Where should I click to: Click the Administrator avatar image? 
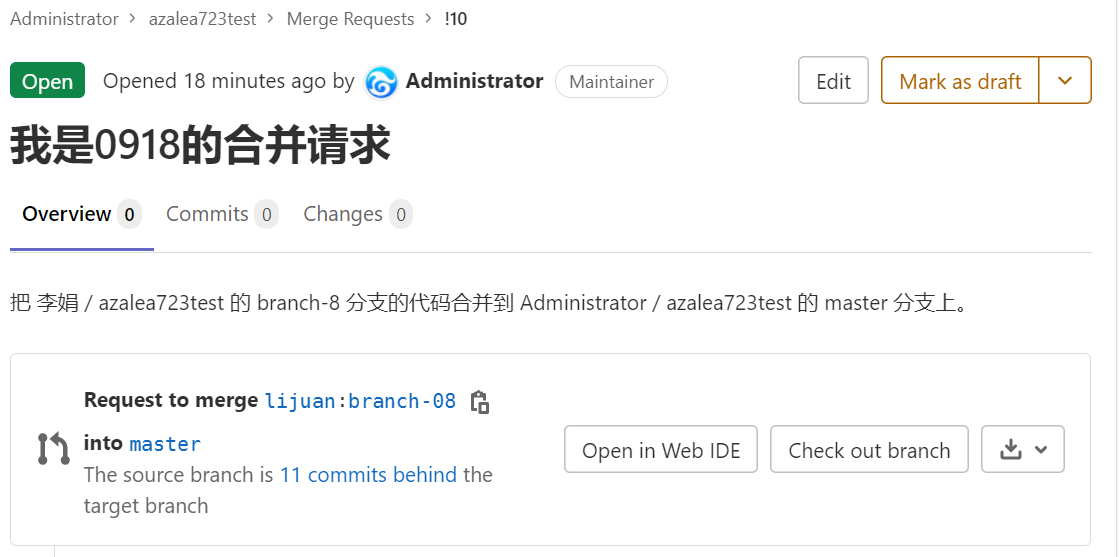381,82
